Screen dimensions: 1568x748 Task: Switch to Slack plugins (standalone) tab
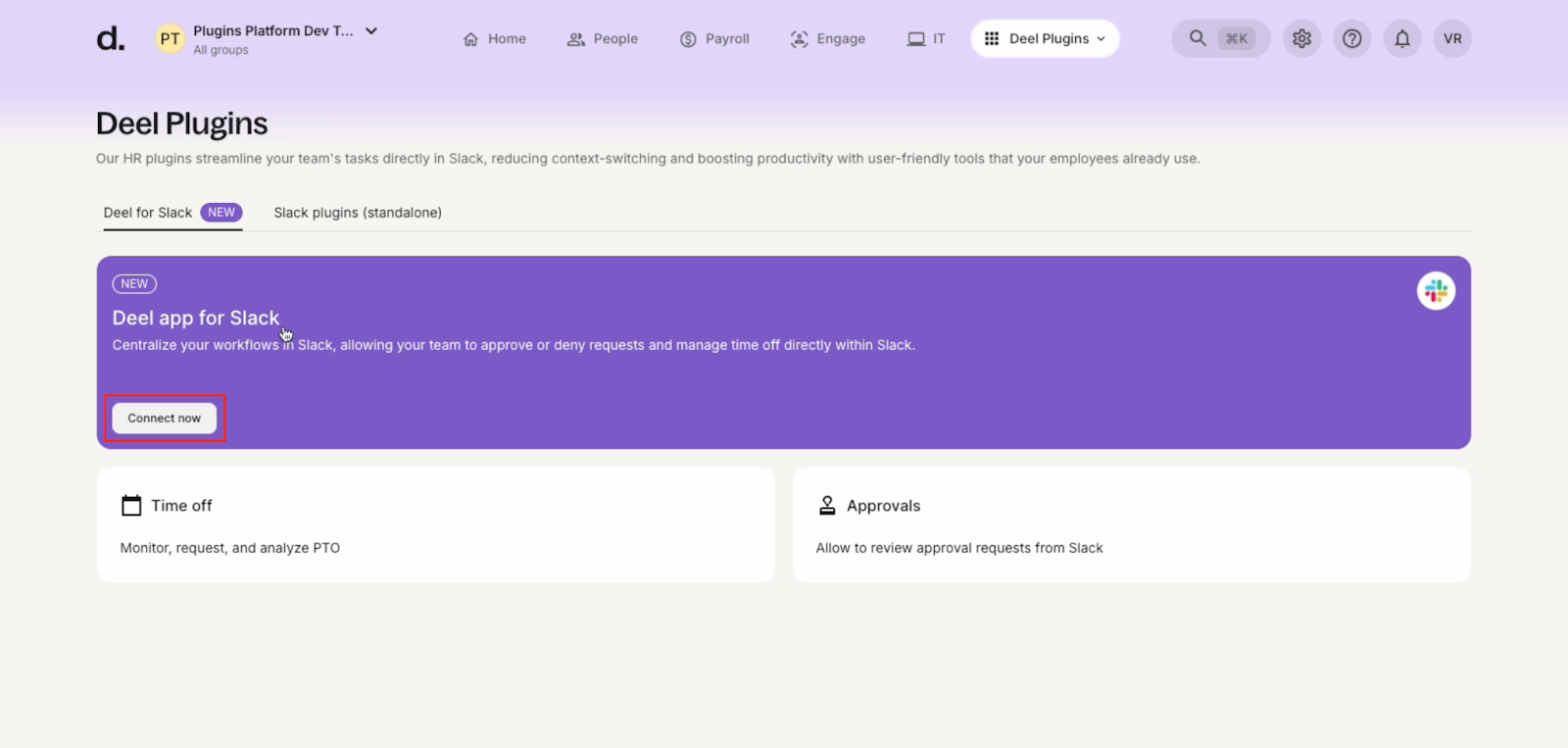click(358, 213)
